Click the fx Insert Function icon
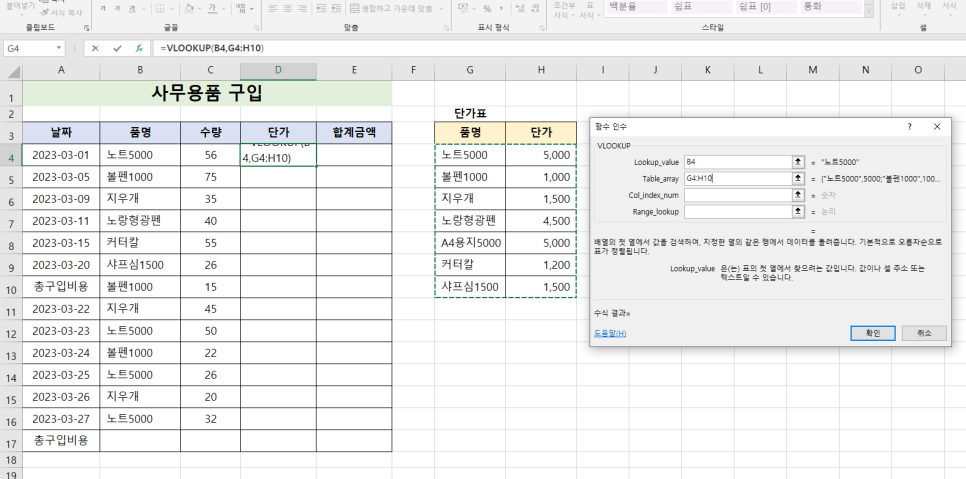This screenshot has height=479, width=966. click(x=139, y=48)
